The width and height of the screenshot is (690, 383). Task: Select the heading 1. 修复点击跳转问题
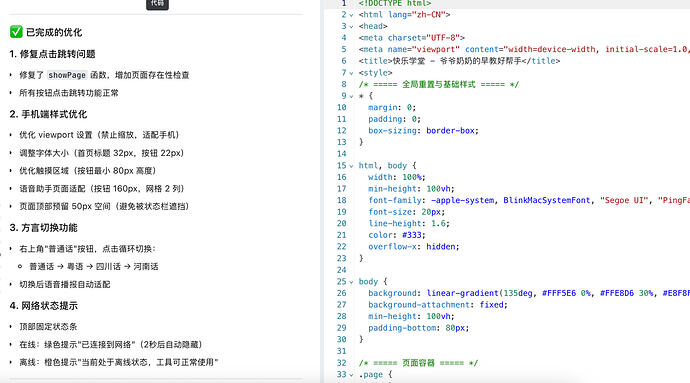click(x=52, y=54)
